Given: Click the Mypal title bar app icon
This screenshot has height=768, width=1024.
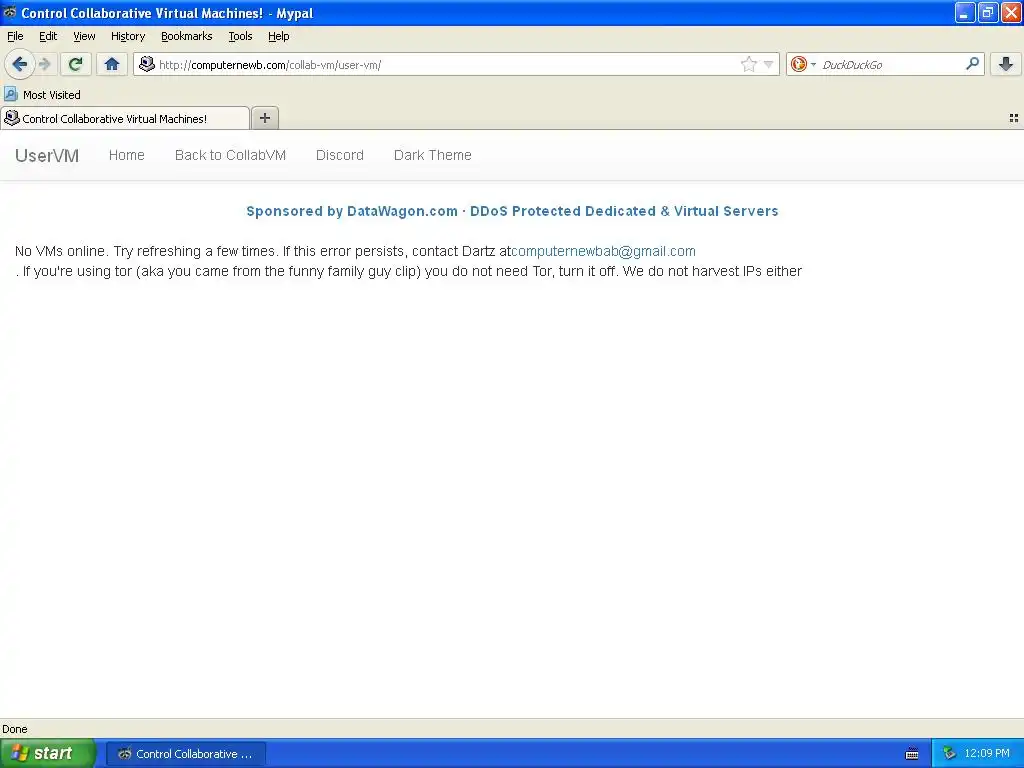Looking at the screenshot, I should pos(10,12).
